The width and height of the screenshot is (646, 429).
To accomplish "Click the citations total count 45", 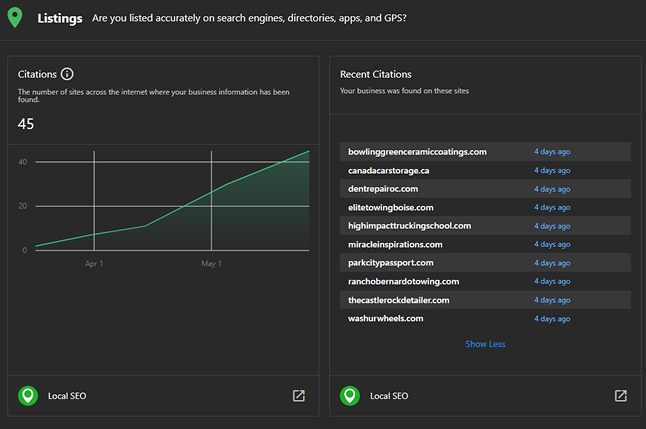I will click(26, 124).
